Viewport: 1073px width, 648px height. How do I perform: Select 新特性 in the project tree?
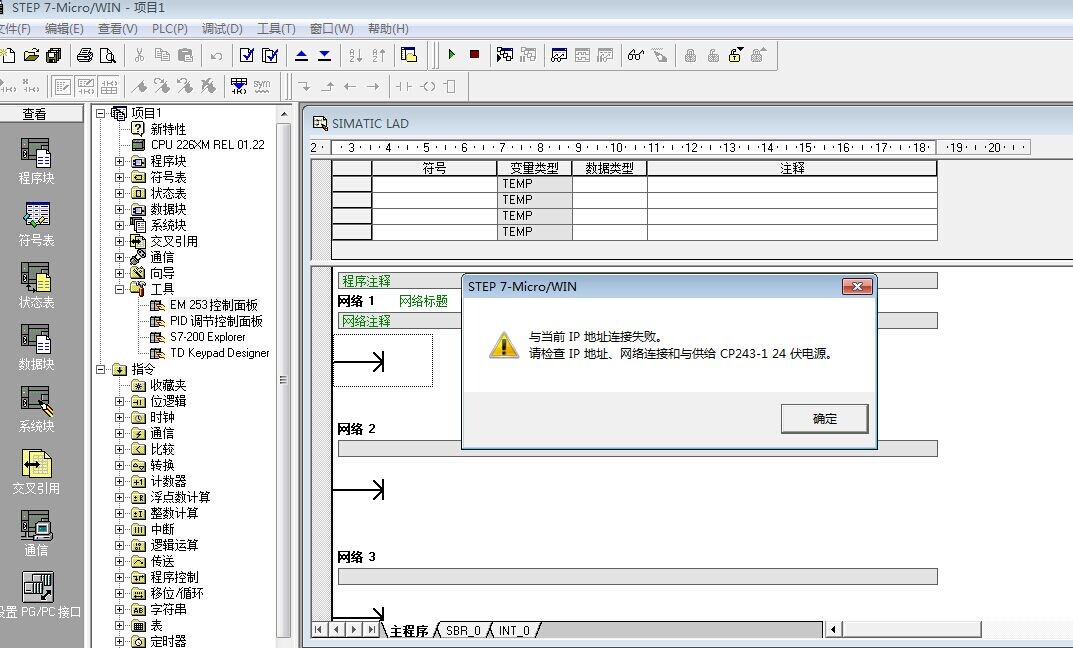click(168, 129)
